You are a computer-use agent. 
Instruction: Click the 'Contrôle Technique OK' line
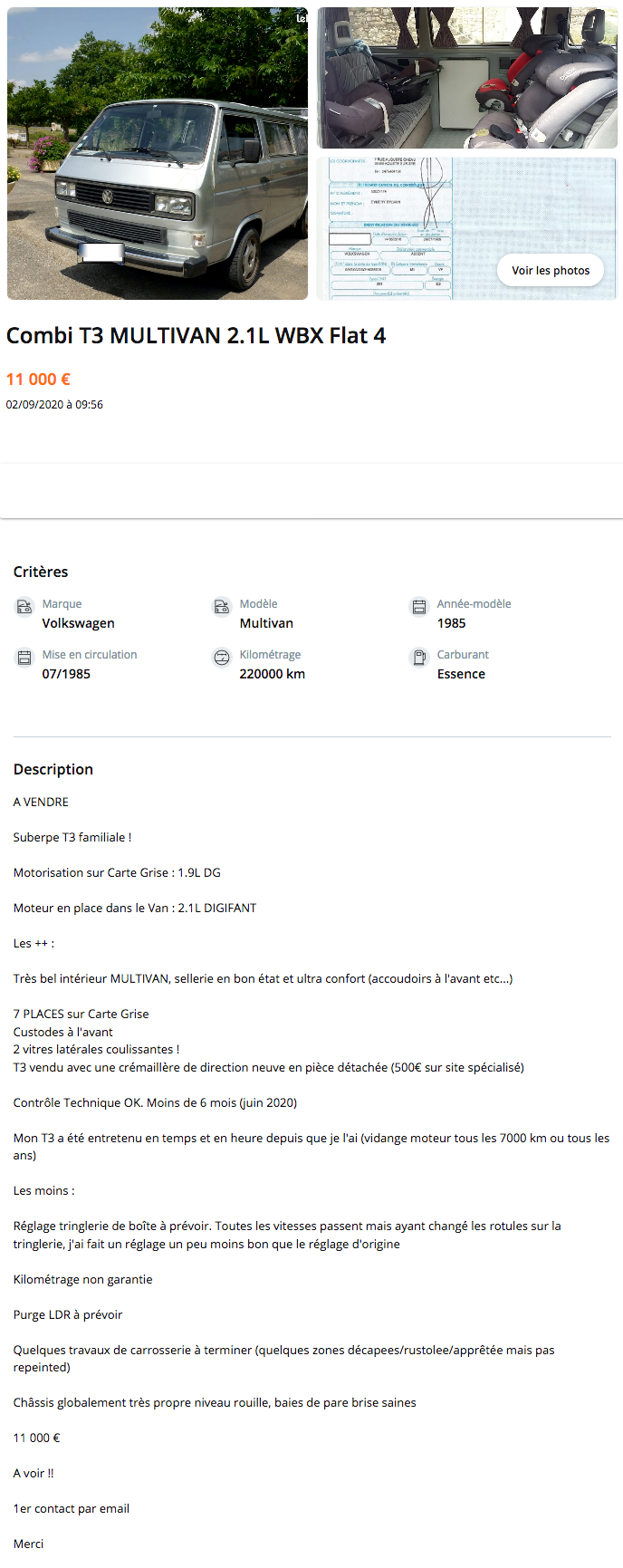155,1102
